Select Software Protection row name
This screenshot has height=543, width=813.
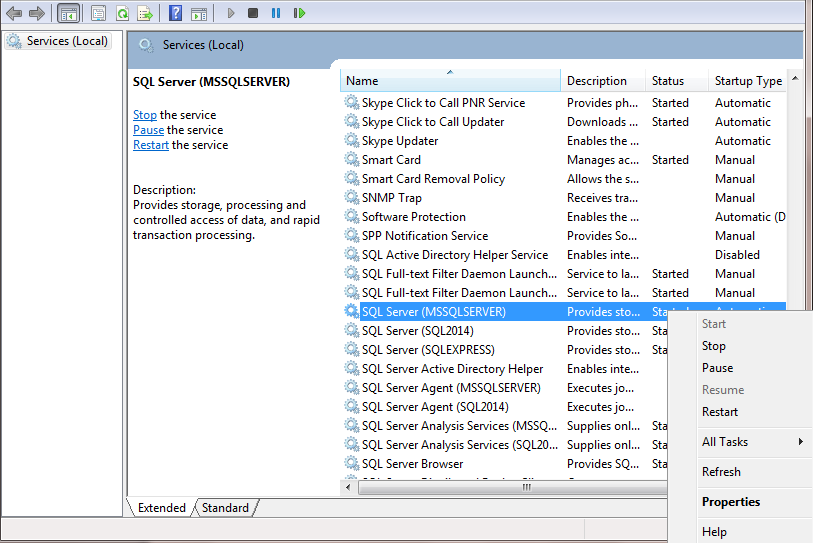[414, 217]
